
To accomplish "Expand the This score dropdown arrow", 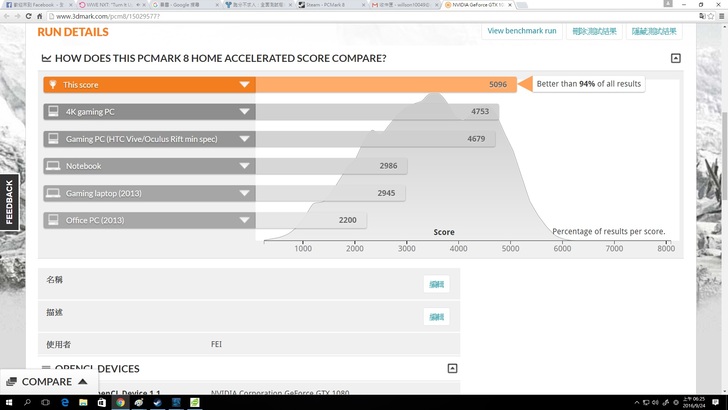I will click(245, 85).
